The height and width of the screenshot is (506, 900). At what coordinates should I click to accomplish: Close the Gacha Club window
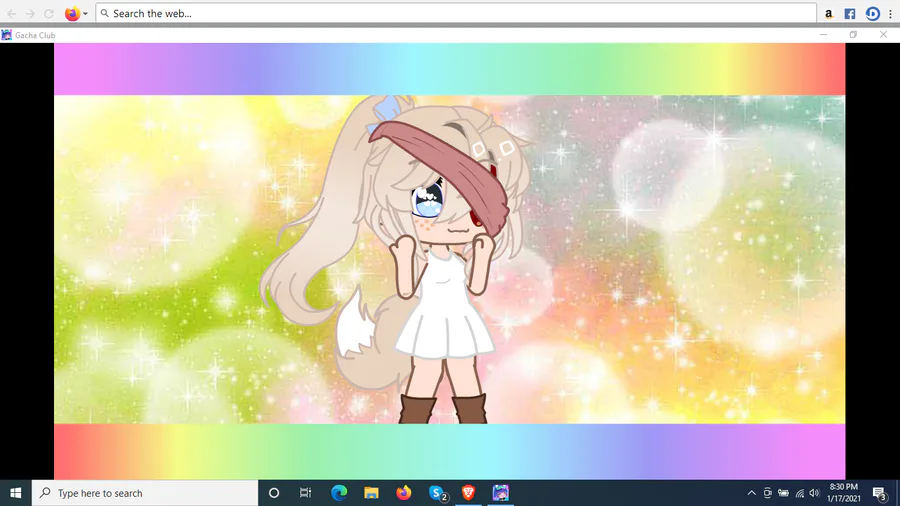pos(883,35)
